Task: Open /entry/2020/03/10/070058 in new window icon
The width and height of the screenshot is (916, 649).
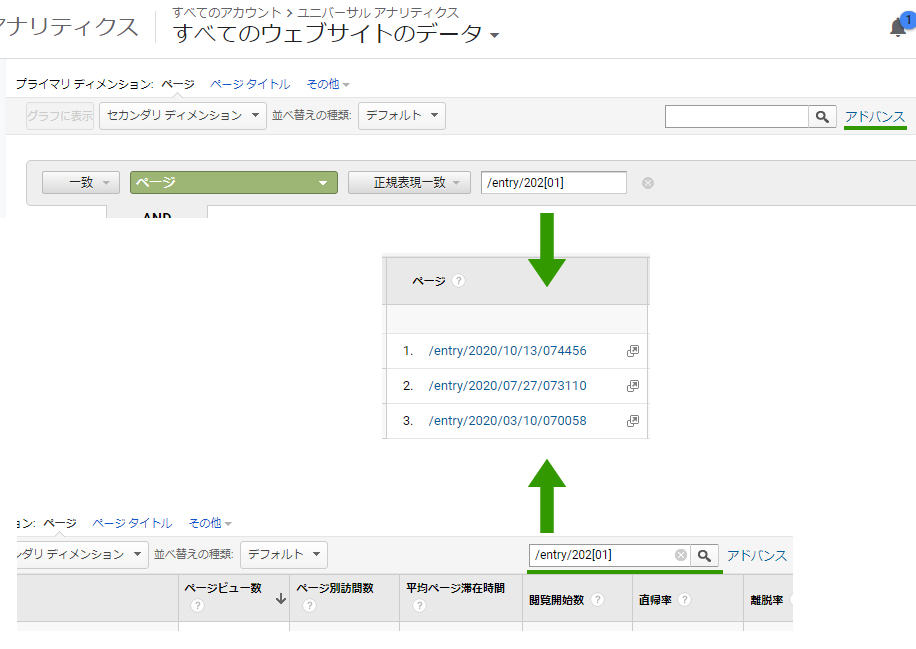Action: pyautogui.click(x=633, y=421)
